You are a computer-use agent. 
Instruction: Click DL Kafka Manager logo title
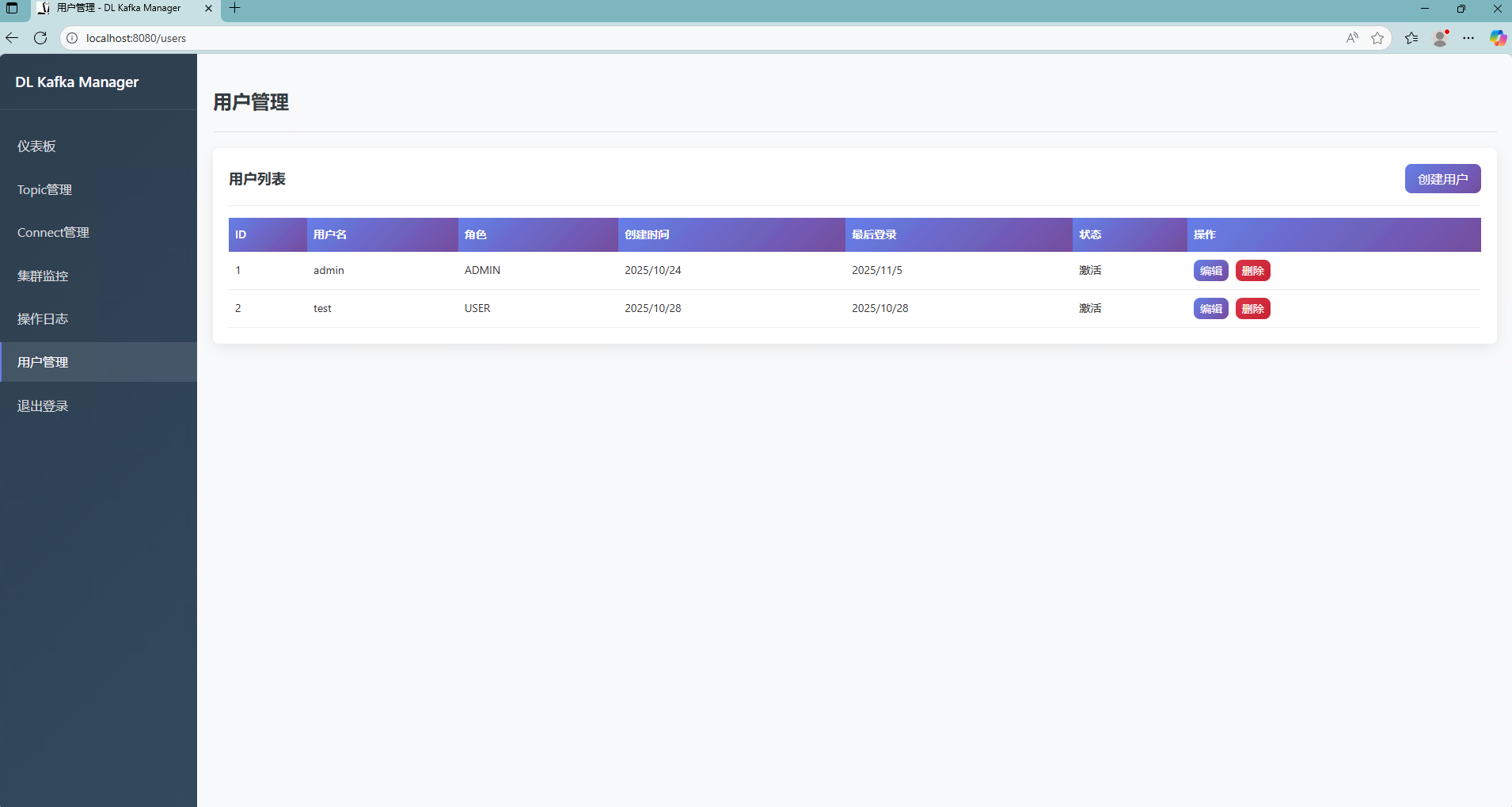pyautogui.click(x=77, y=82)
